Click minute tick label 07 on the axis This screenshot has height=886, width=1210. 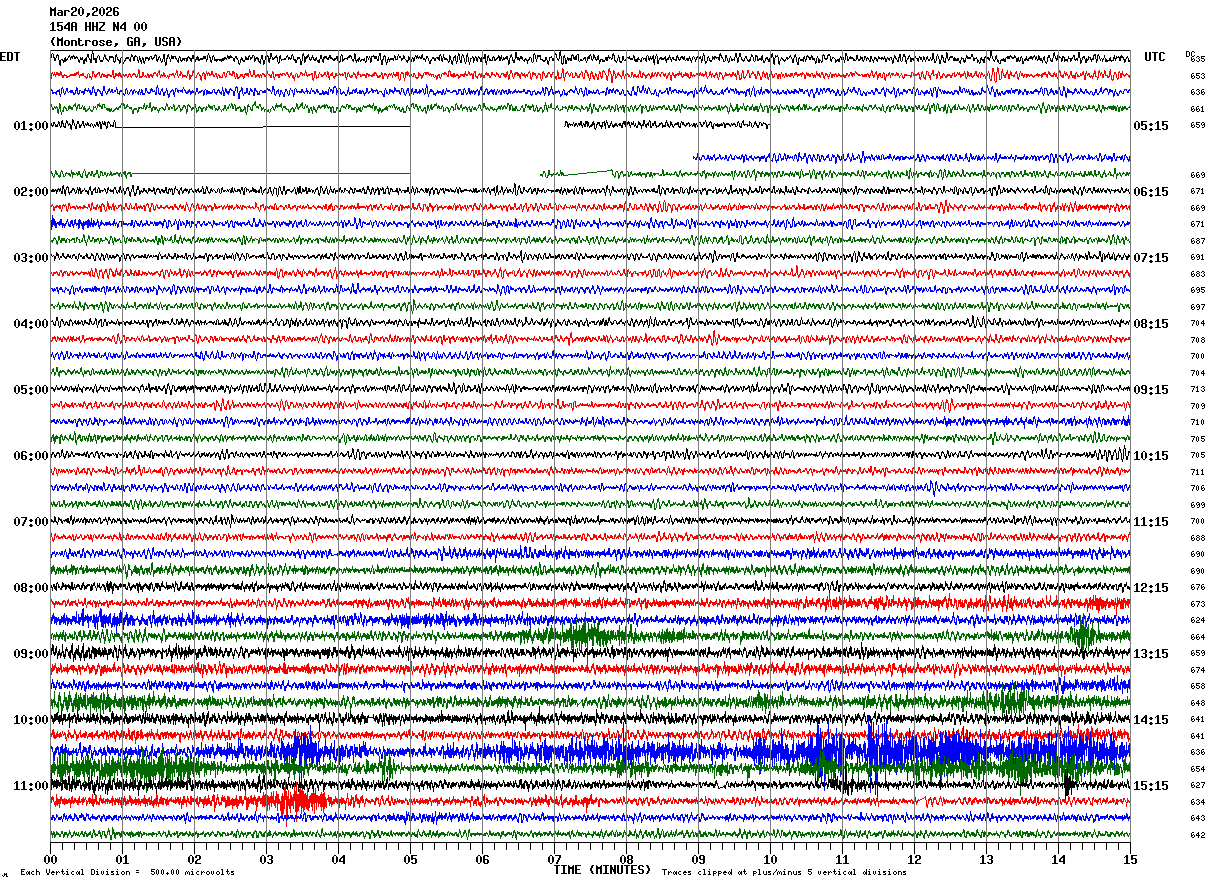click(x=554, y=859)
